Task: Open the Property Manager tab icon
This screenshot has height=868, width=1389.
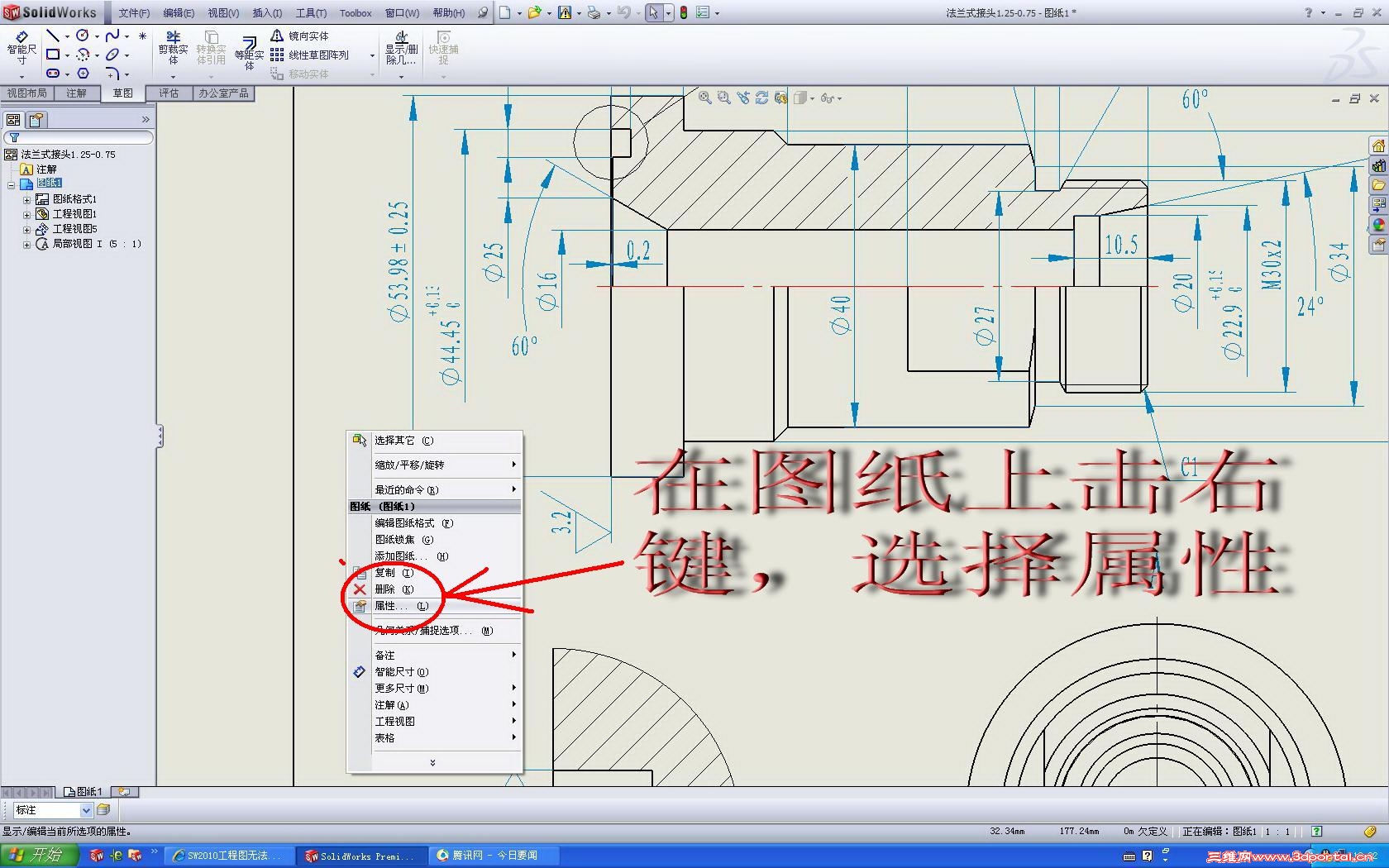Action: pyautogui.click(x=36, y=120)
